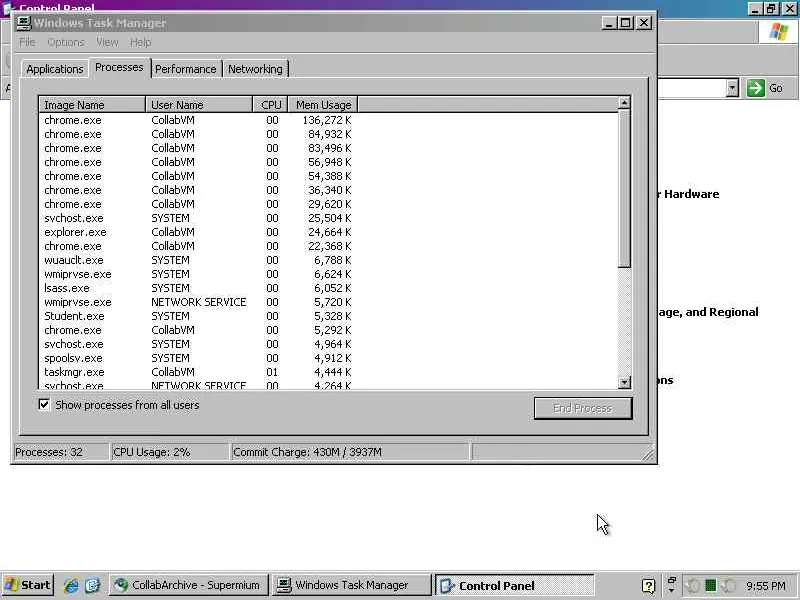Open the Help menu
This screenshot has height=600, width=800.
[140, 42]
